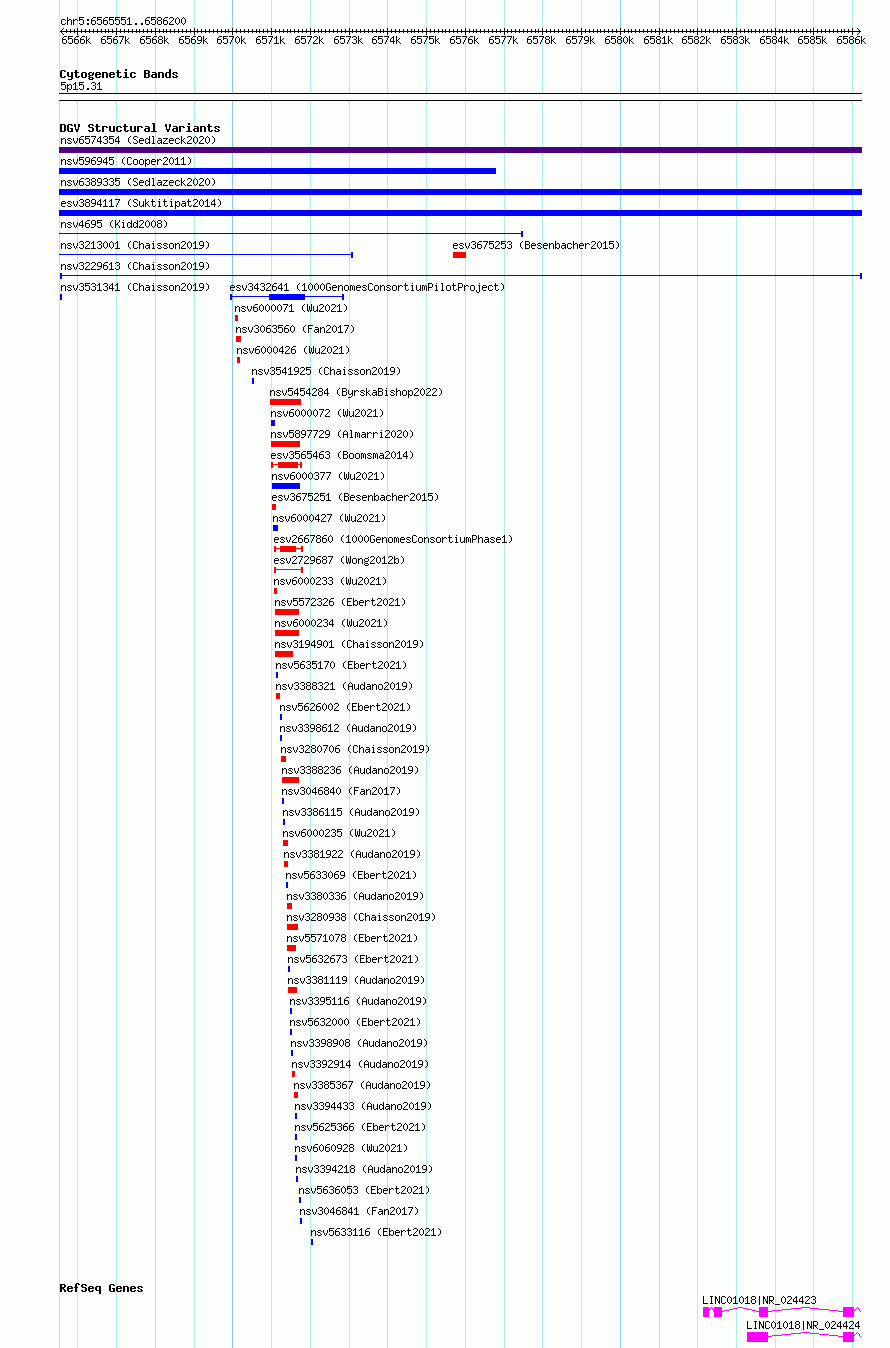Screen dimensions: 890x1348
Task: Click the nsv6574354 (Sedlazeck2020) variant label
Action: (138, 141)
